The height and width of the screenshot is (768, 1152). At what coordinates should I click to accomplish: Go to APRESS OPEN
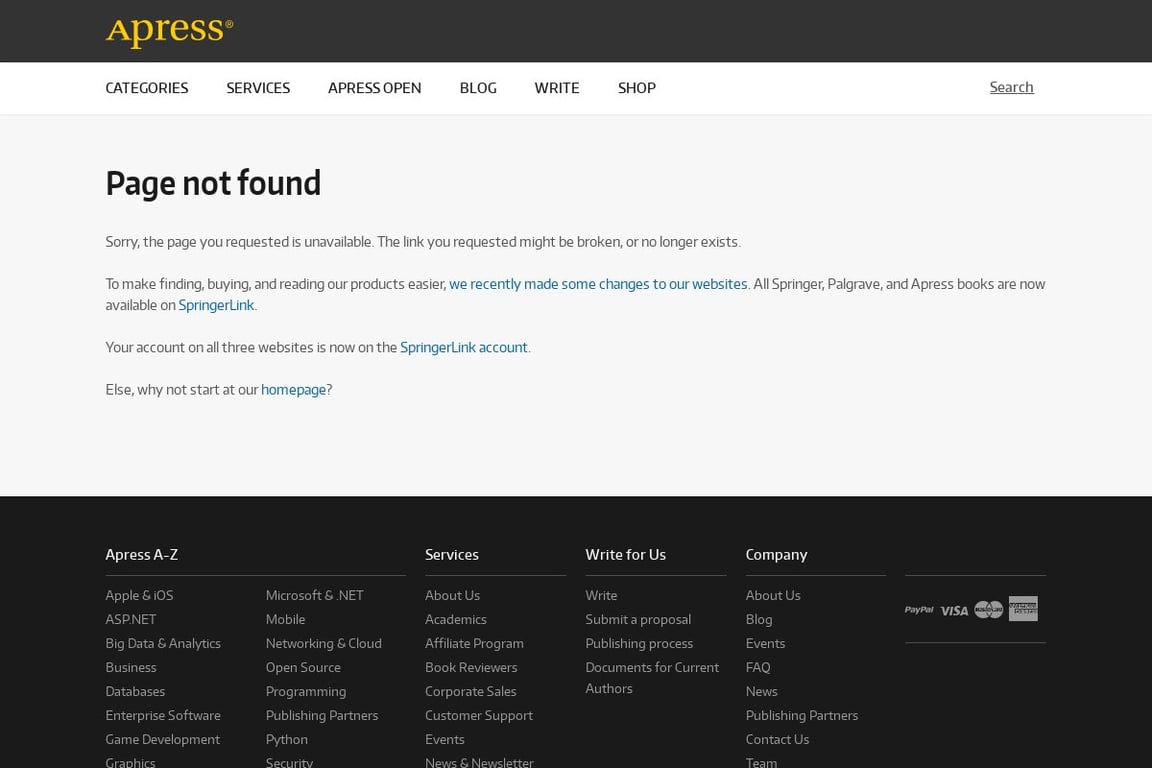tap(375, 88)
